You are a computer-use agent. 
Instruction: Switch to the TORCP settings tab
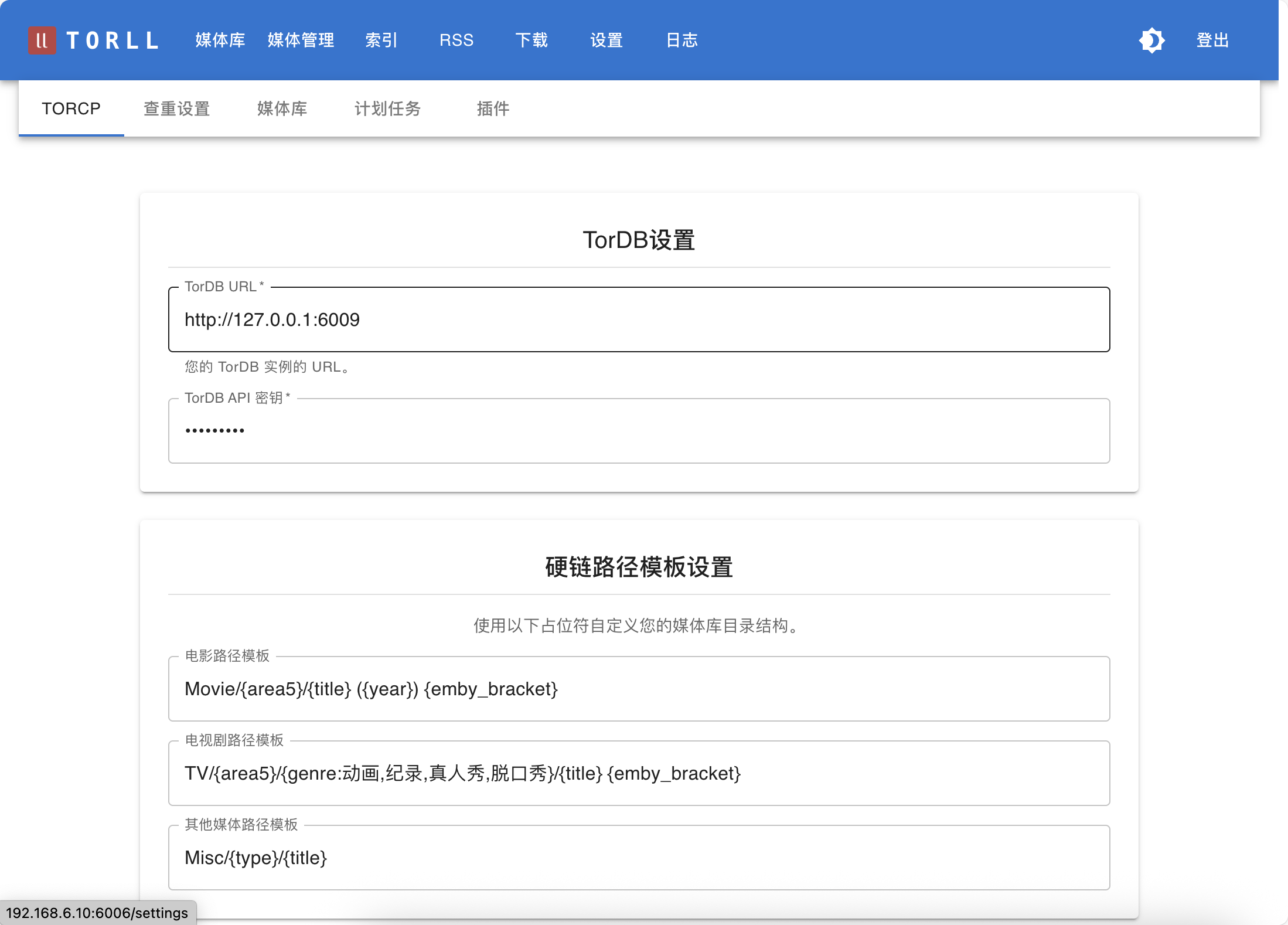coord(71,108)
